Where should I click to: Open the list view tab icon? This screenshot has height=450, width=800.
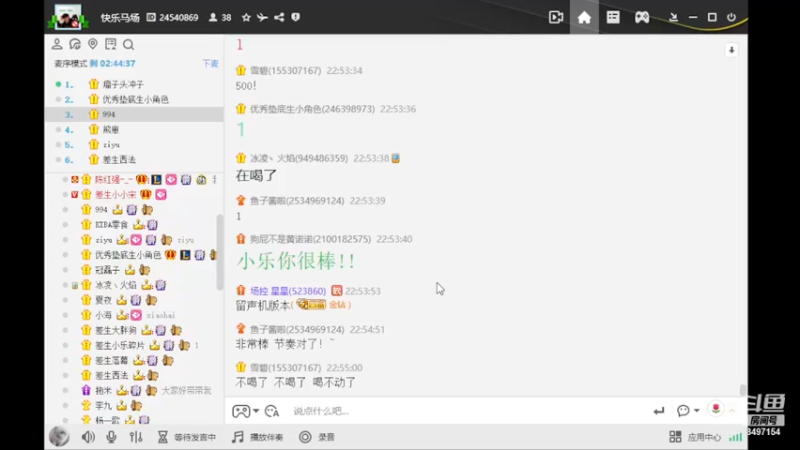[613, 17]
